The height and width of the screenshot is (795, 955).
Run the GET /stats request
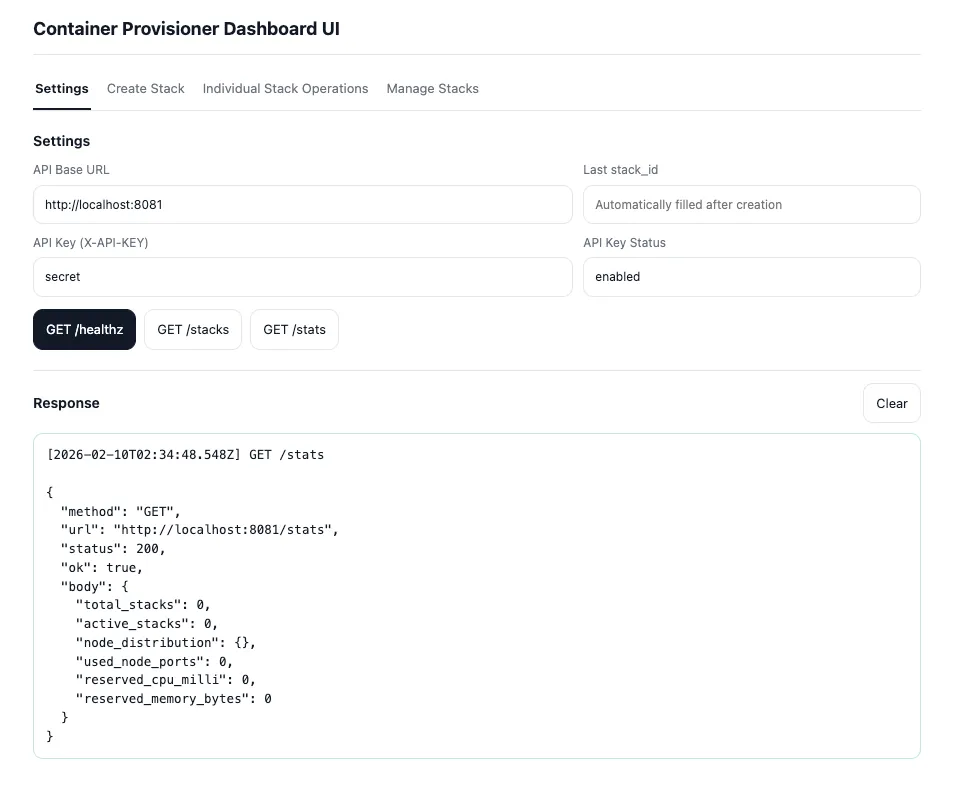294,330
